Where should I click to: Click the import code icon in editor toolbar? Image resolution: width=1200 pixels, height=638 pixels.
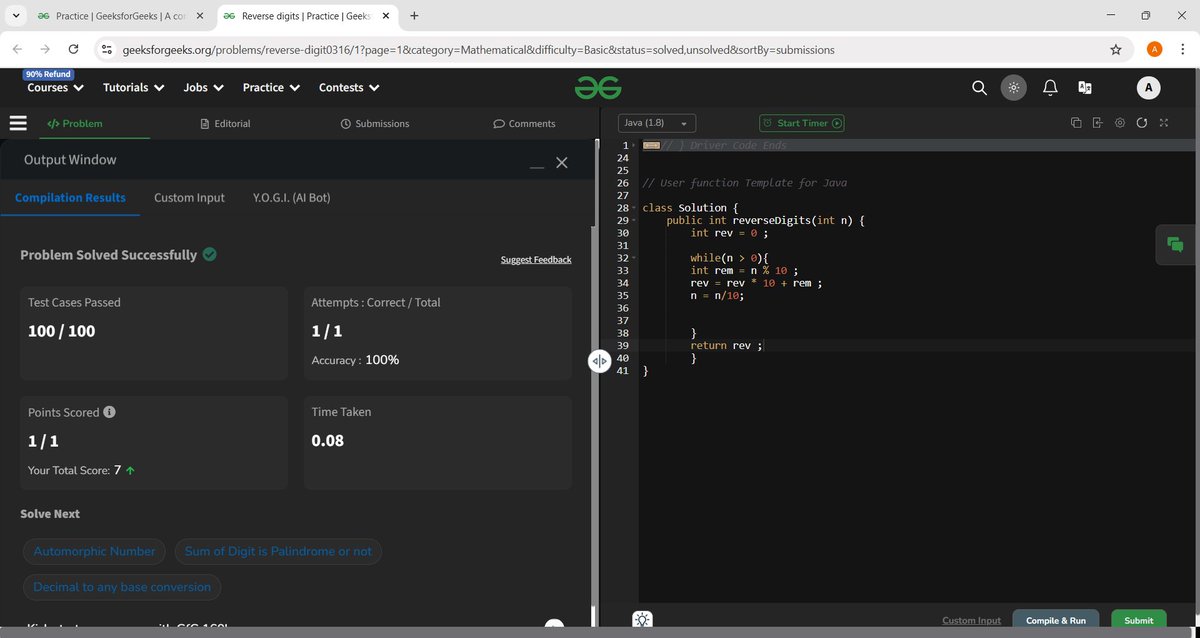(x=1097, y=123)
